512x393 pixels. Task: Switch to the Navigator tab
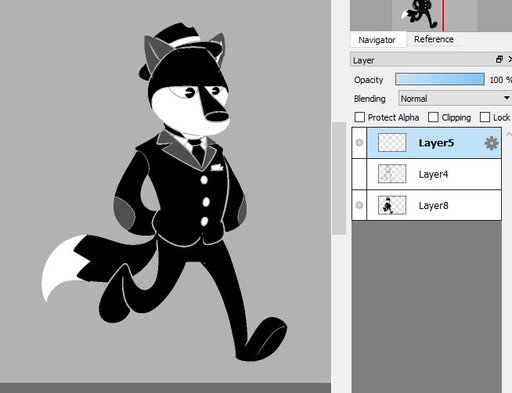[377, 40]
